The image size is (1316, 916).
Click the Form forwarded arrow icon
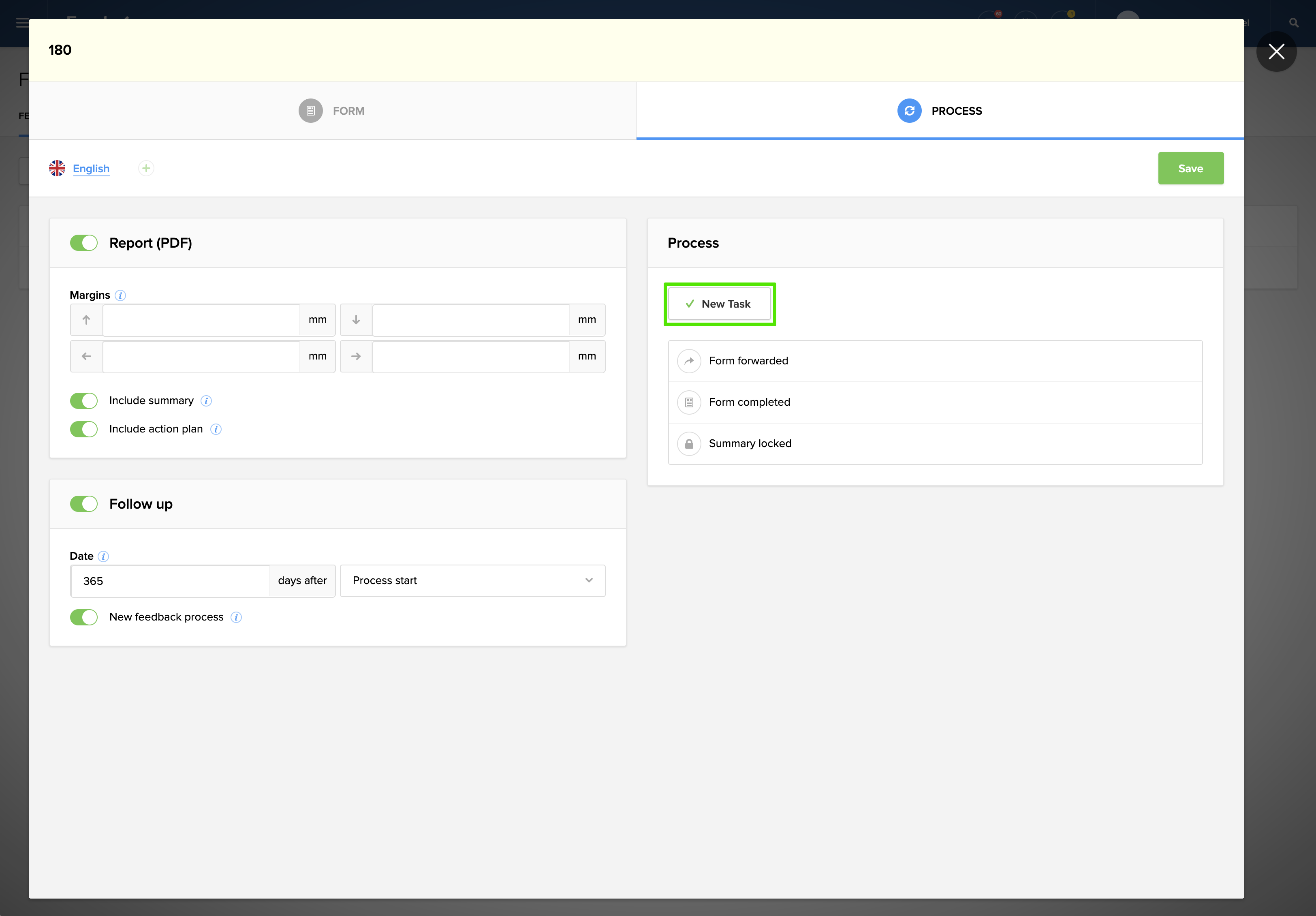689,361
